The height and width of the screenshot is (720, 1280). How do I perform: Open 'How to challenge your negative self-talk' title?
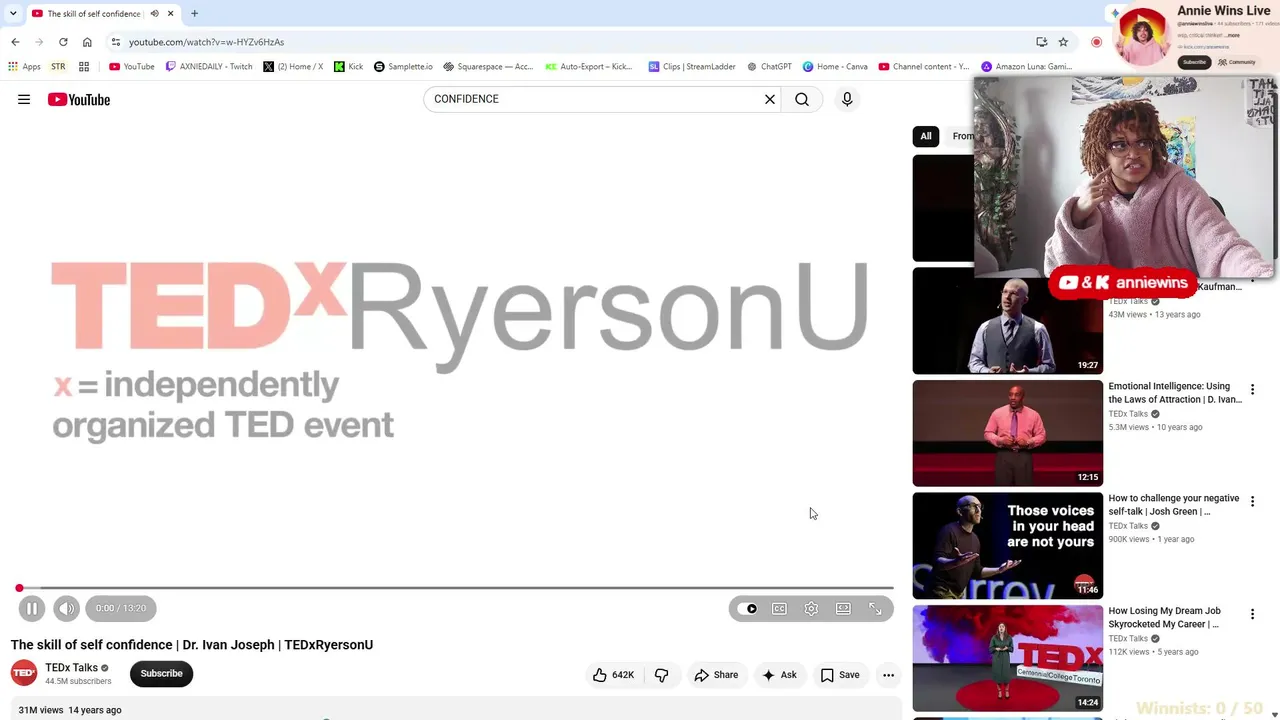pos(1174,505)
